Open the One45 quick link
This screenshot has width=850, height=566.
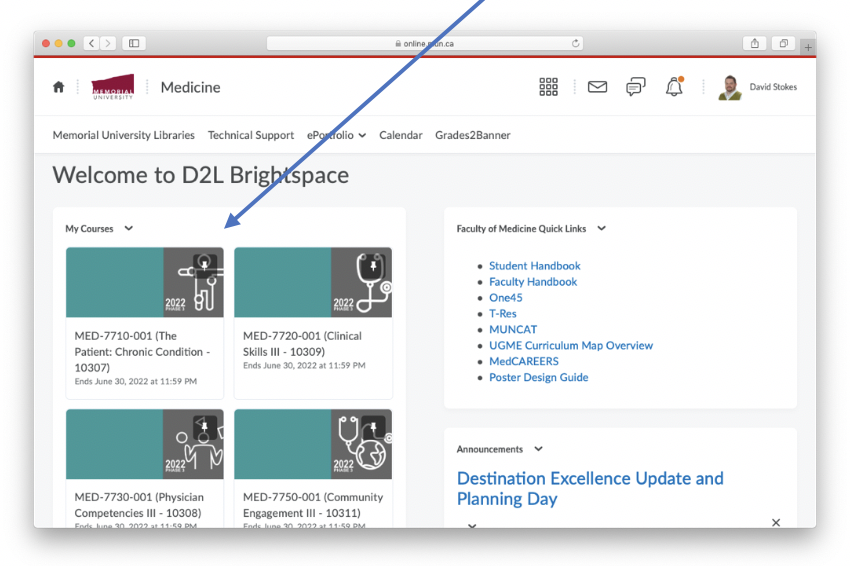tap(506, 298)
